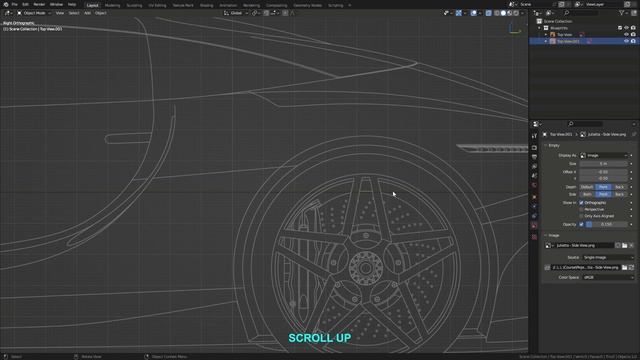
Task: Enable the Perspective show-in checkbox
Action: [x=581, y=209]
